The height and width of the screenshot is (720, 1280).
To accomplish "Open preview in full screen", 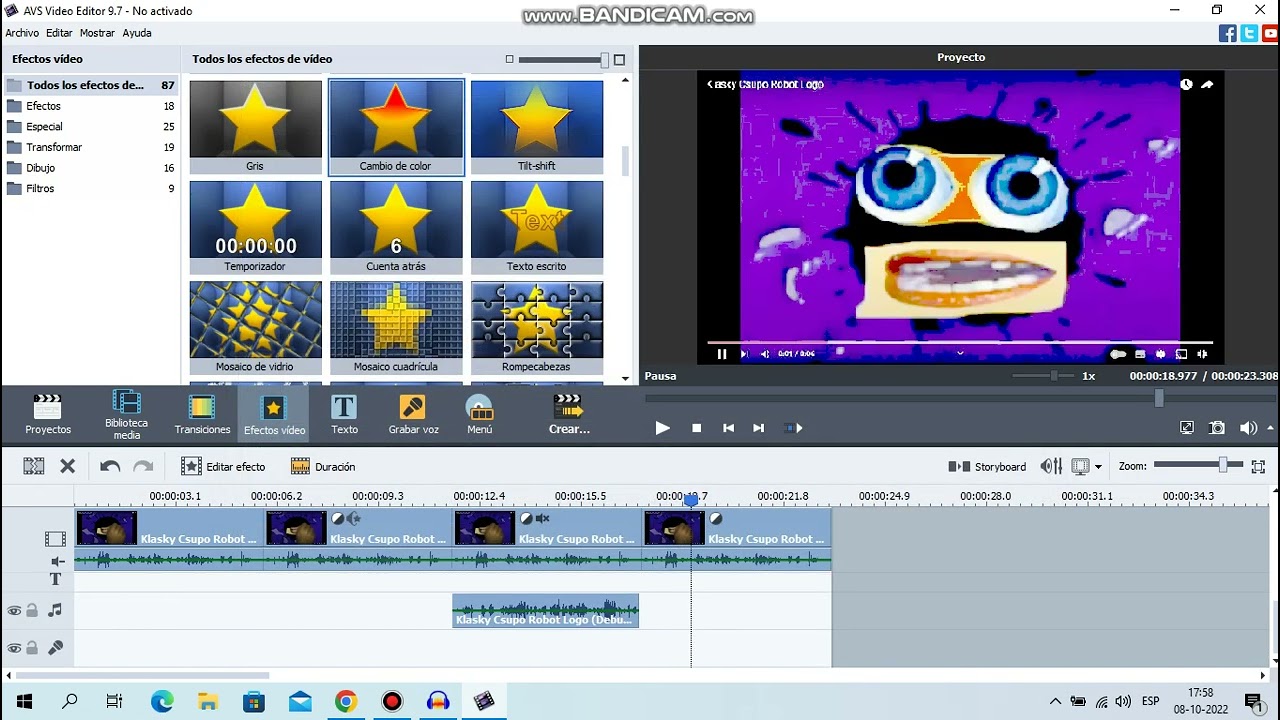I will click(1187, 428).
